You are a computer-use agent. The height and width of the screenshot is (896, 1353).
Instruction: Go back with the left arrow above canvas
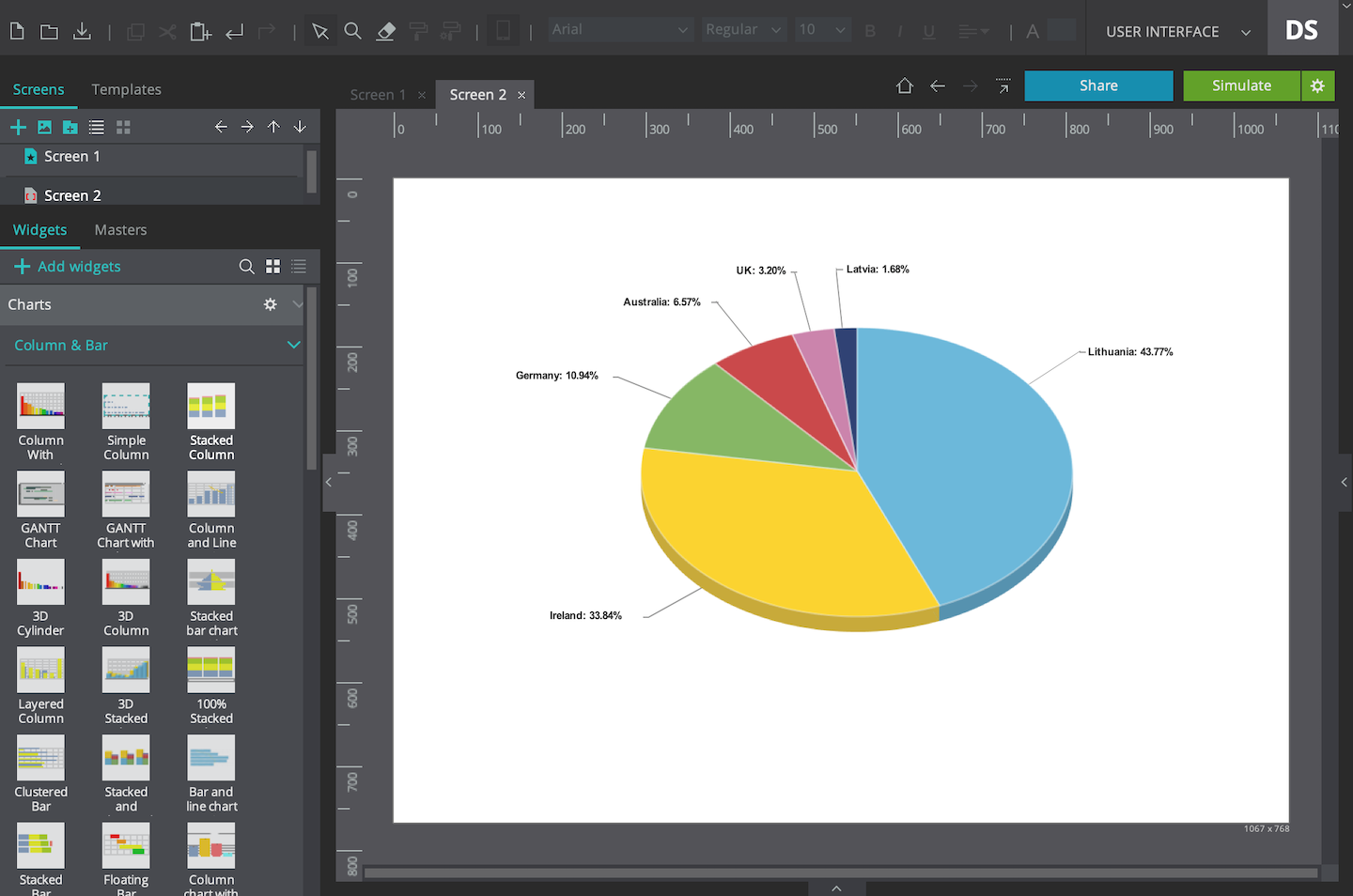938,85
